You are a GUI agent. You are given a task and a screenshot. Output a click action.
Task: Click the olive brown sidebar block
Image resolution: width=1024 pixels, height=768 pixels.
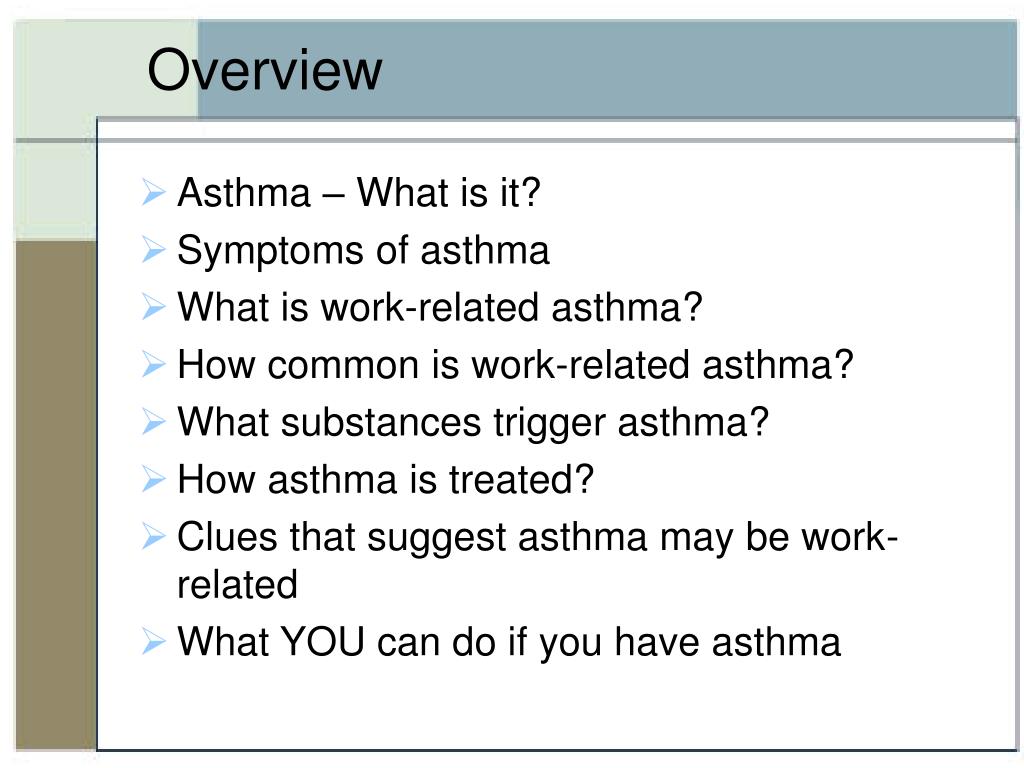pyautogui.click(x=56, y=495)
